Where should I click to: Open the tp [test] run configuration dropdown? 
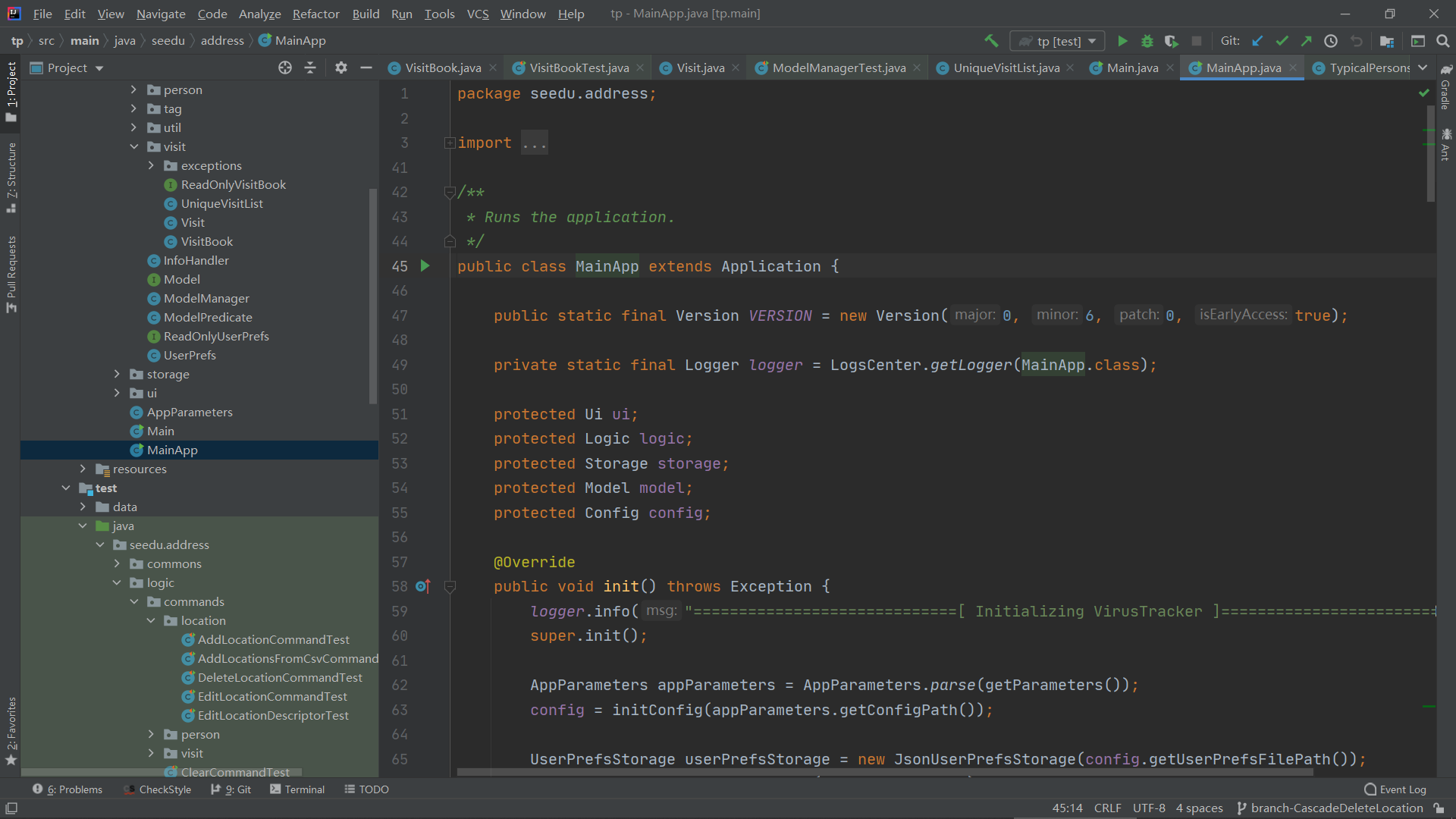[1058, 41]
